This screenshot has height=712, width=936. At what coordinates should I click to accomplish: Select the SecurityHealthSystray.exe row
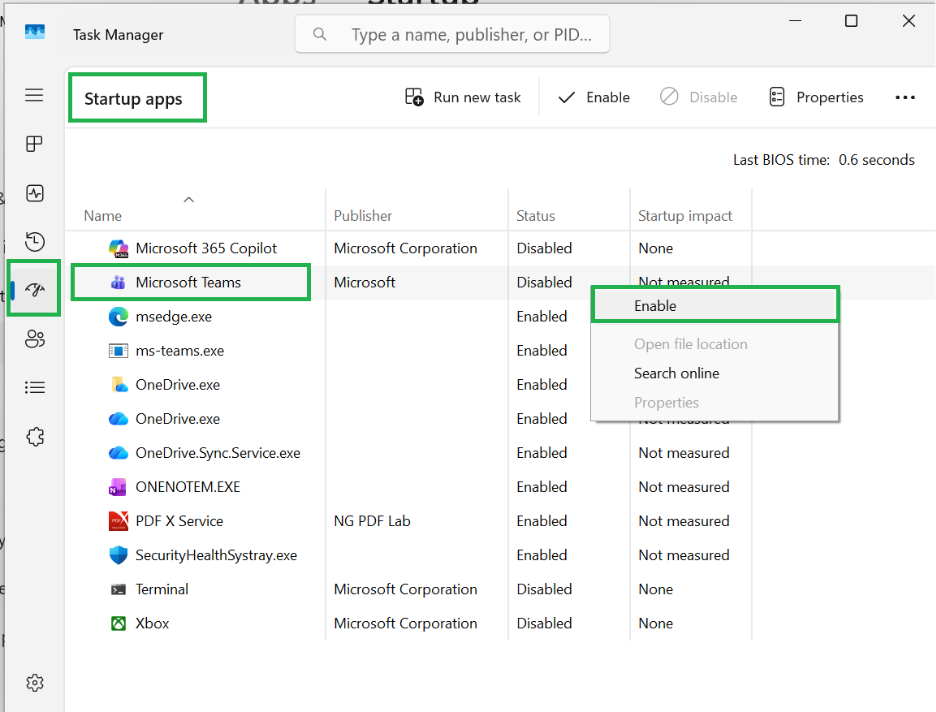[x=408, y=555]
